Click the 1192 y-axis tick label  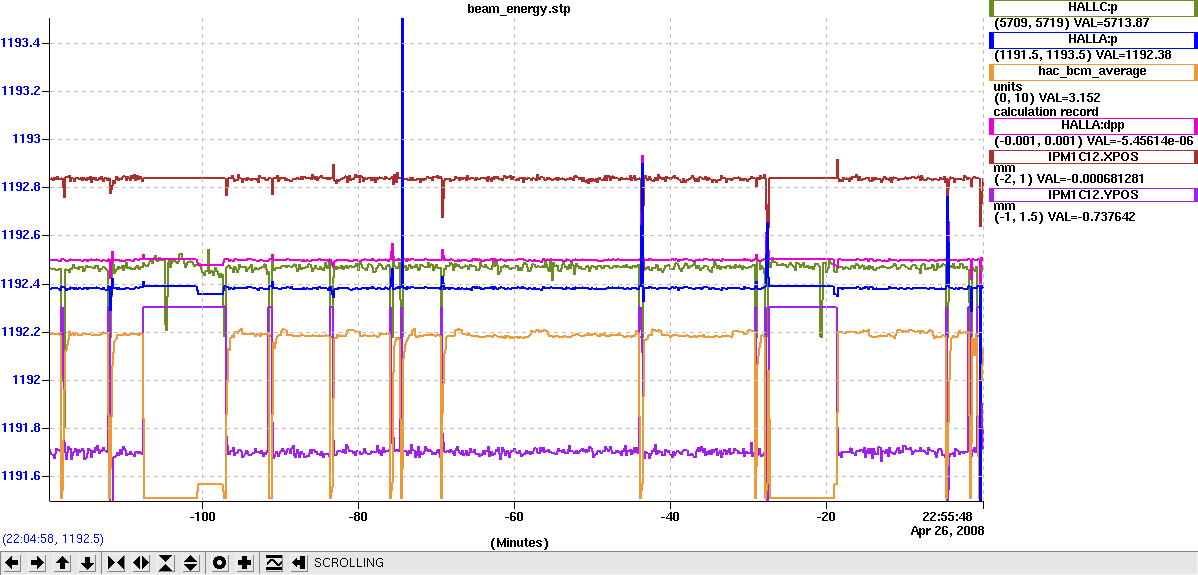(26, 380)
